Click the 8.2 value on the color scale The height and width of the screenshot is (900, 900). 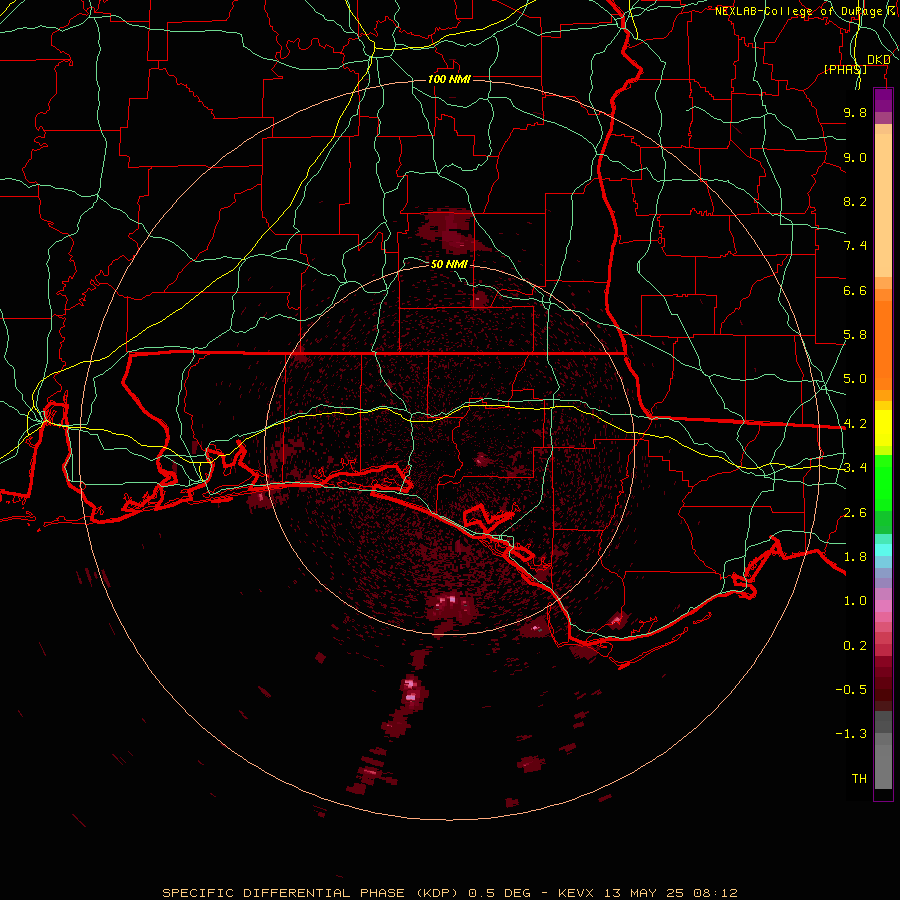[x=855, y=201]
